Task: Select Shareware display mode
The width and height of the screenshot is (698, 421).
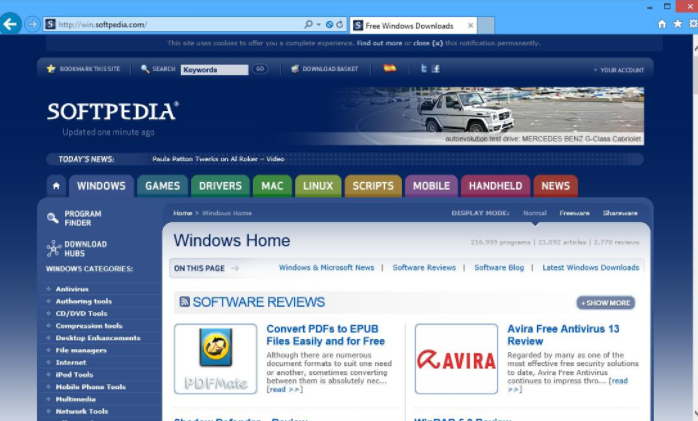Action: point(620,213)
